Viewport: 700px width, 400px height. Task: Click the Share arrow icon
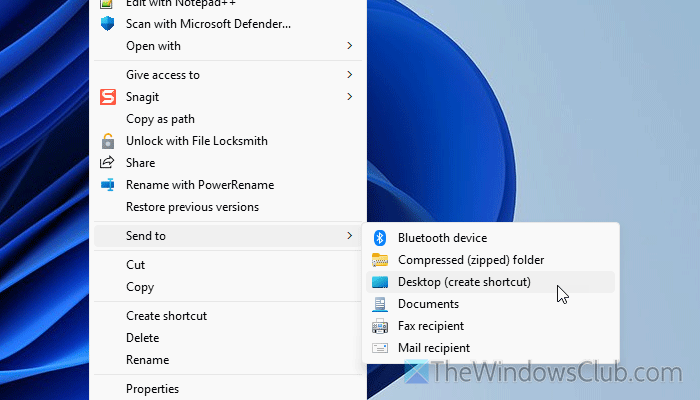(108, 163)
